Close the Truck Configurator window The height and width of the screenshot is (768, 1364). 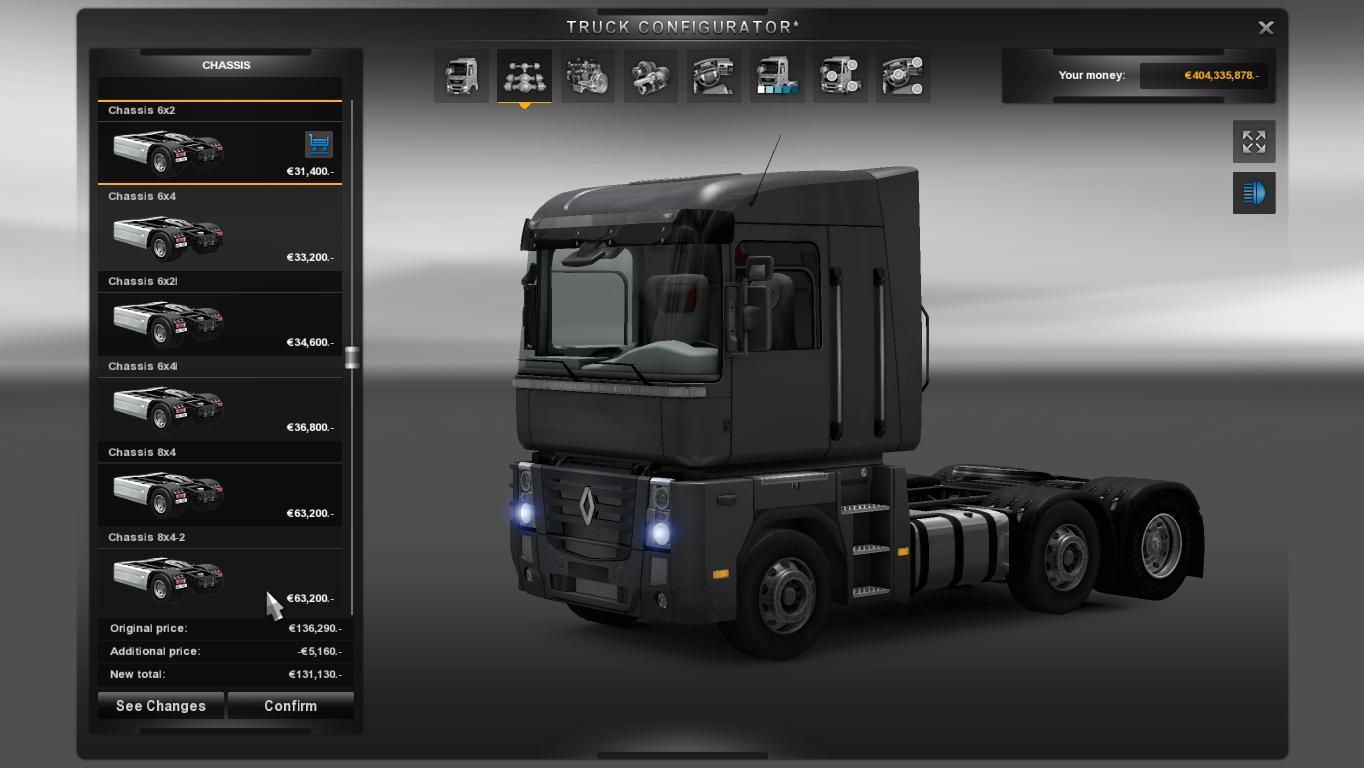tap(1265, 28)
